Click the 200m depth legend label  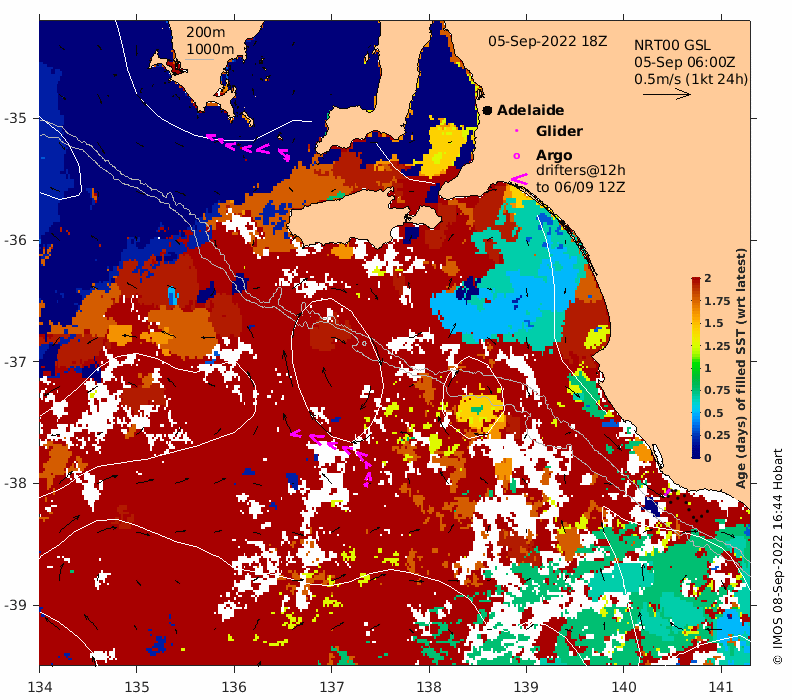[x=206, y=32]
